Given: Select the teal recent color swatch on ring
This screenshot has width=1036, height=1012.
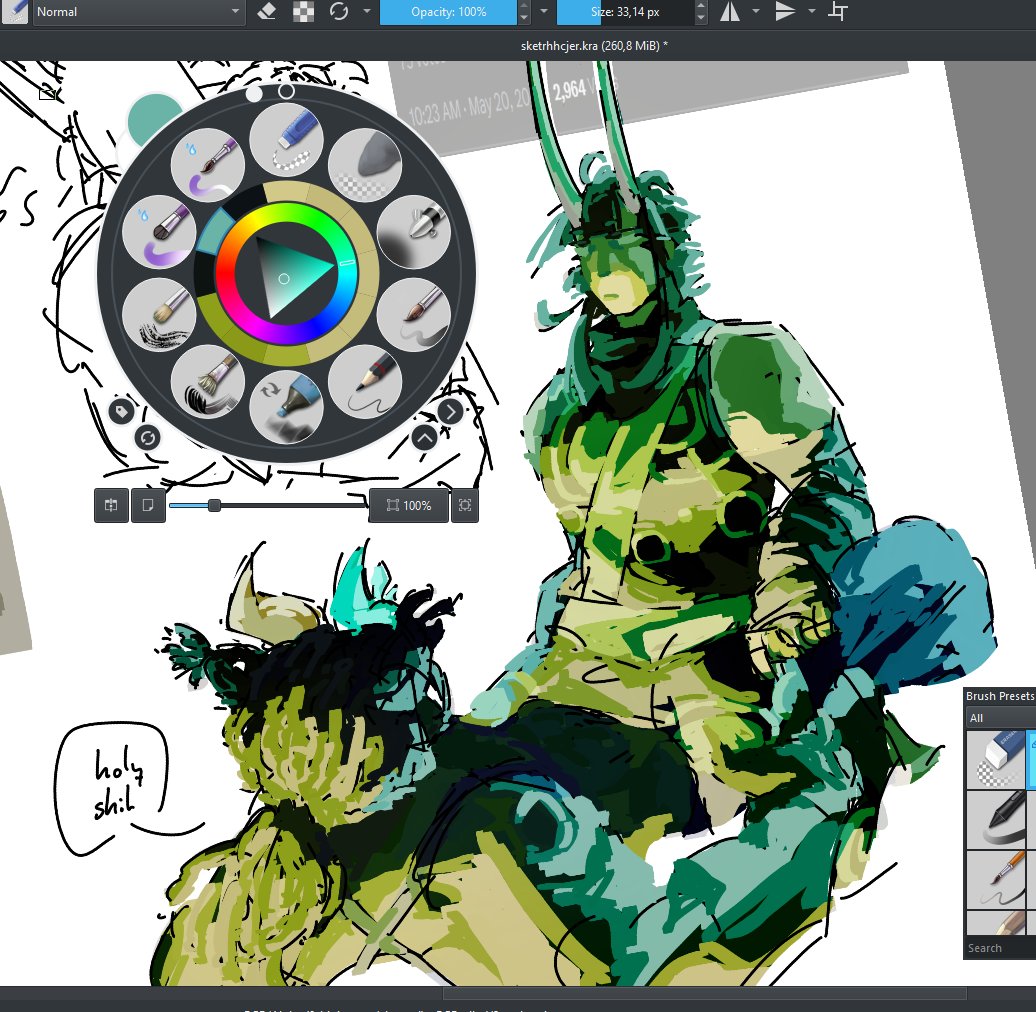Looking at the screenshot, I should 213,232.
